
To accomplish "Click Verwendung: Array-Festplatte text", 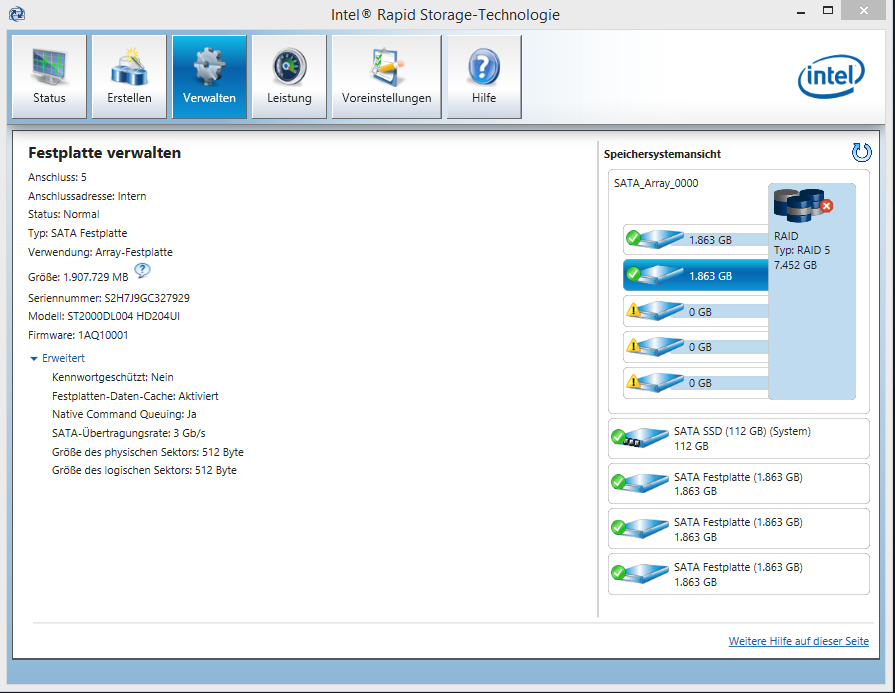I will [100, 252].
